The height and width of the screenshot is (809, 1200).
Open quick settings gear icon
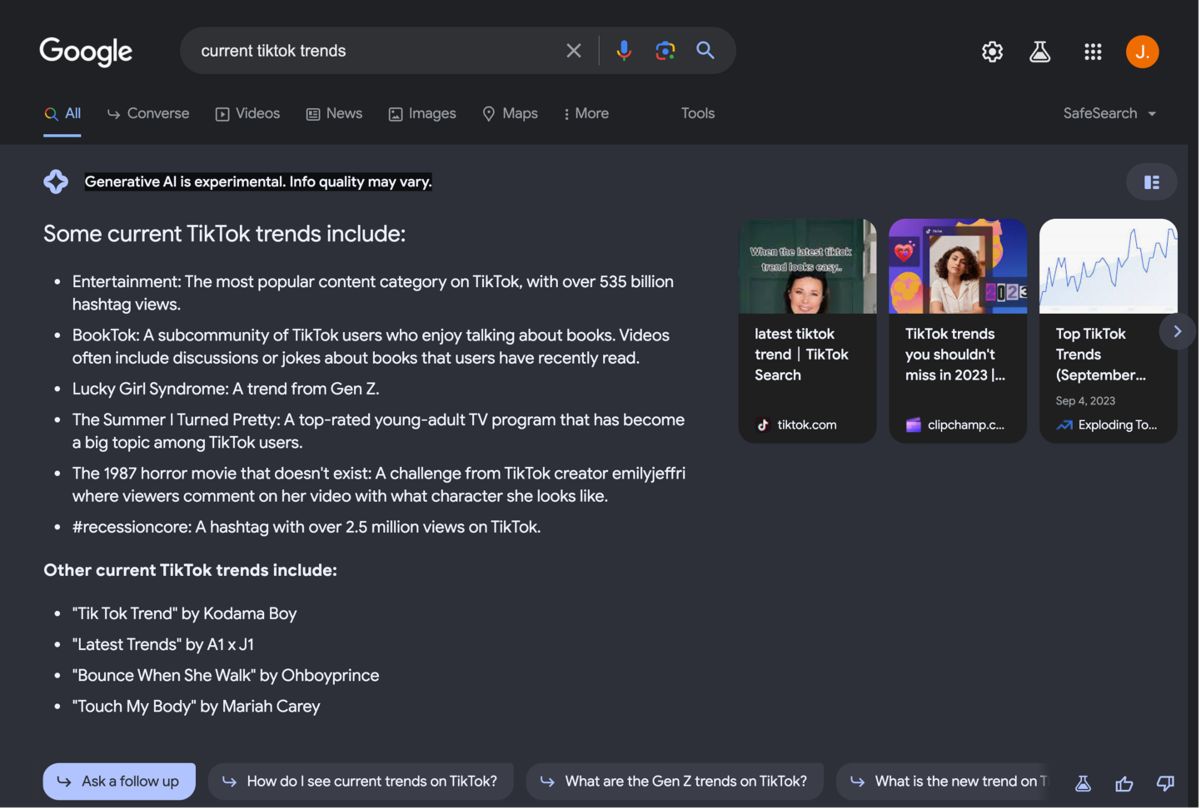pos(992,52)
